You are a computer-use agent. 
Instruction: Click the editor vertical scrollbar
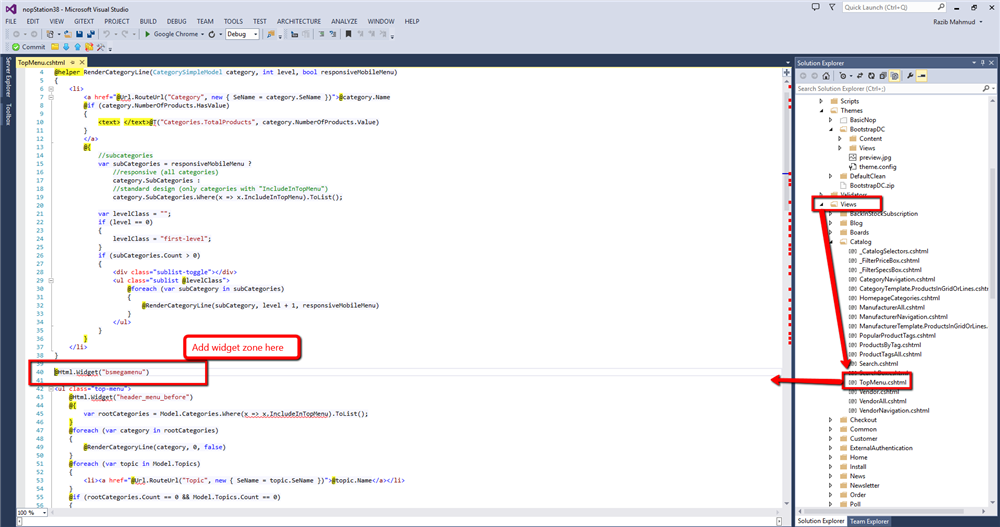point(786,293)
